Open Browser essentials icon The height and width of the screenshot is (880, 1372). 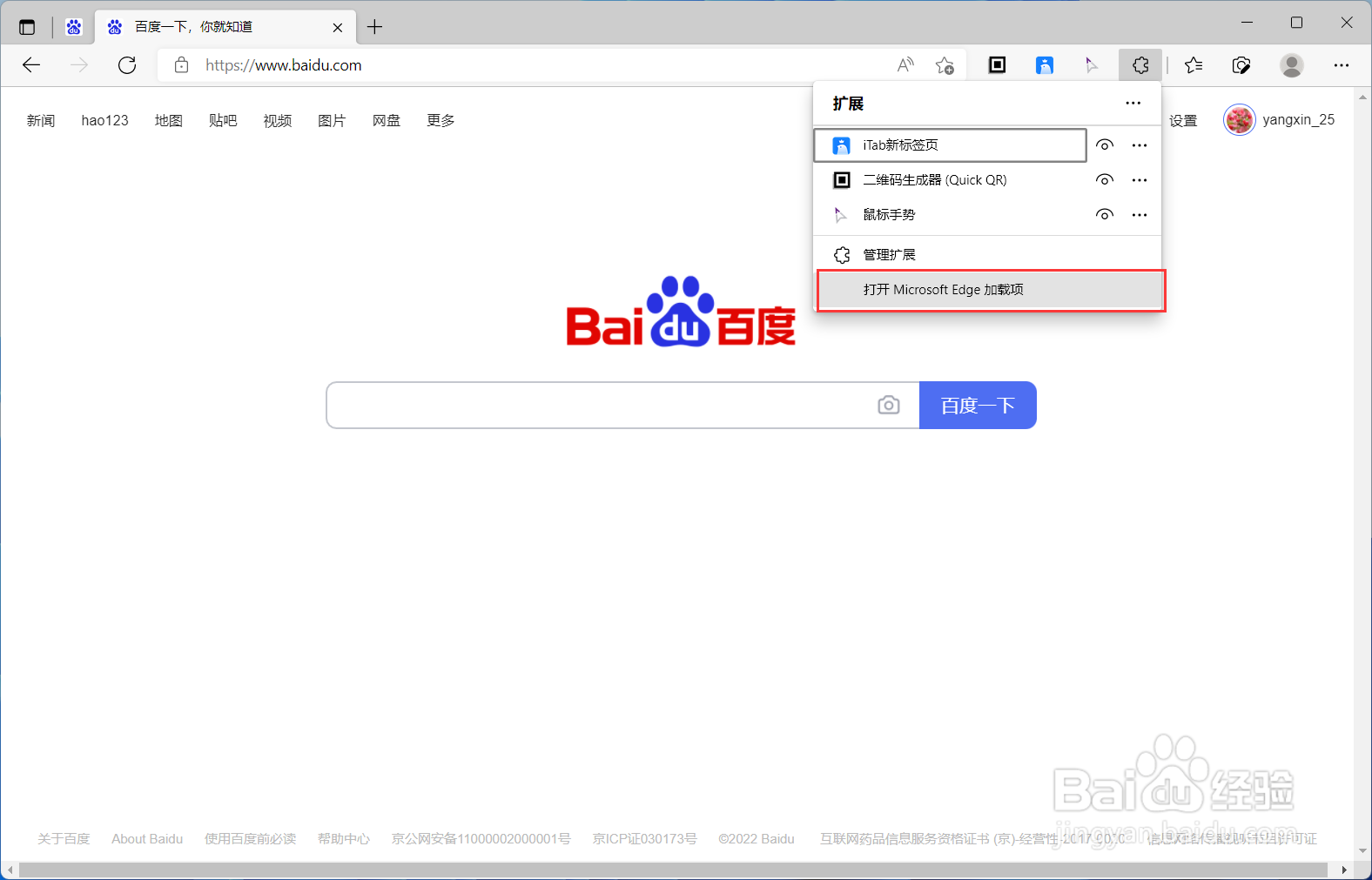(1241, 65)
